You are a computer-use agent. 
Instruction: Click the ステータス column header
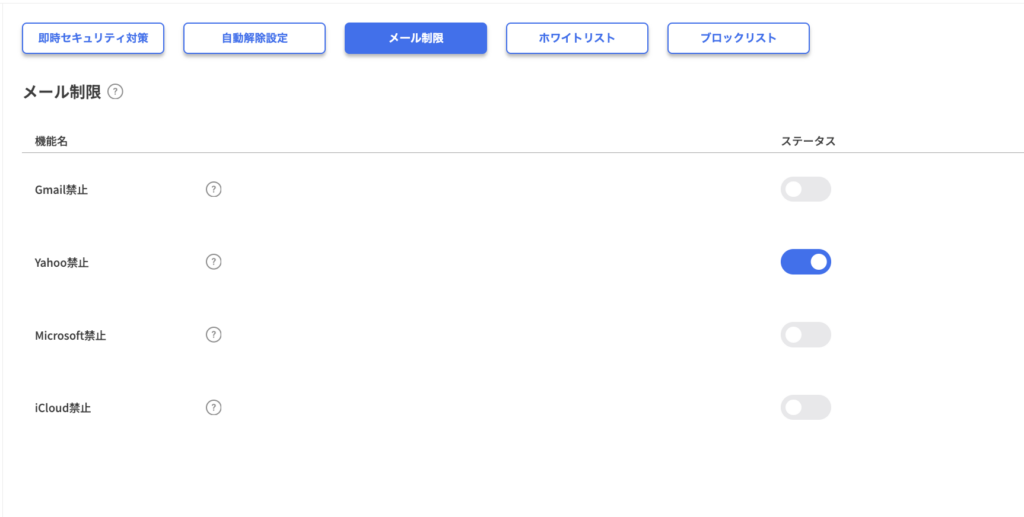[x=808, y=141]
